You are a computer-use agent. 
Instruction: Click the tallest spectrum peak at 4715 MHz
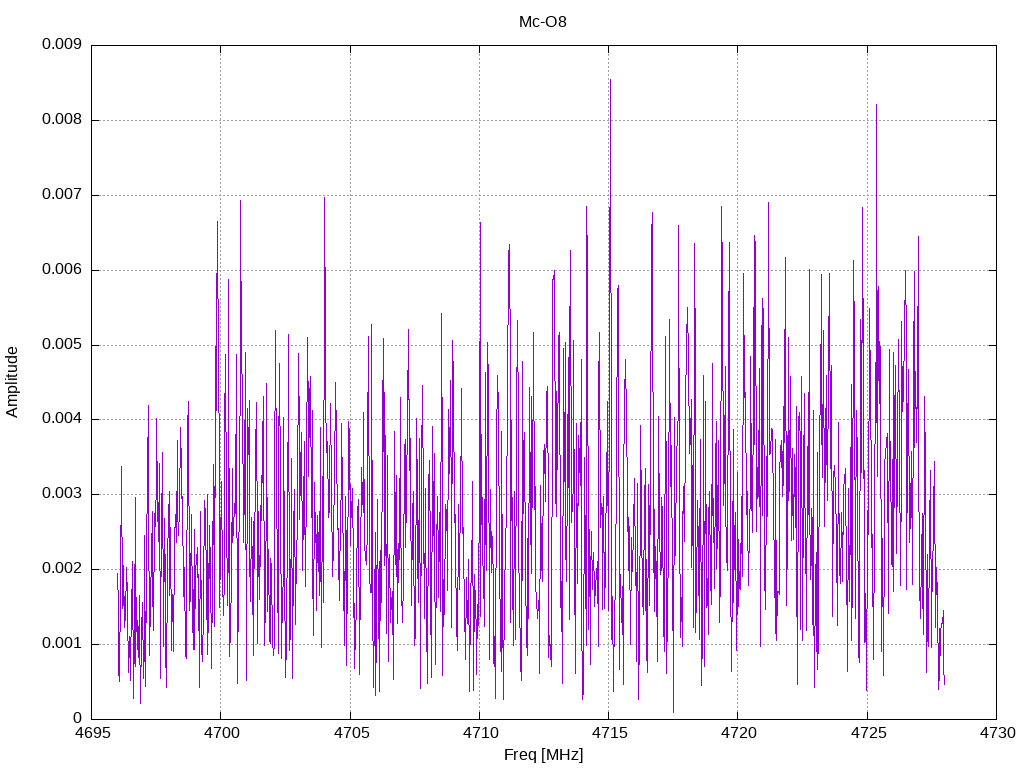(610, 81)
